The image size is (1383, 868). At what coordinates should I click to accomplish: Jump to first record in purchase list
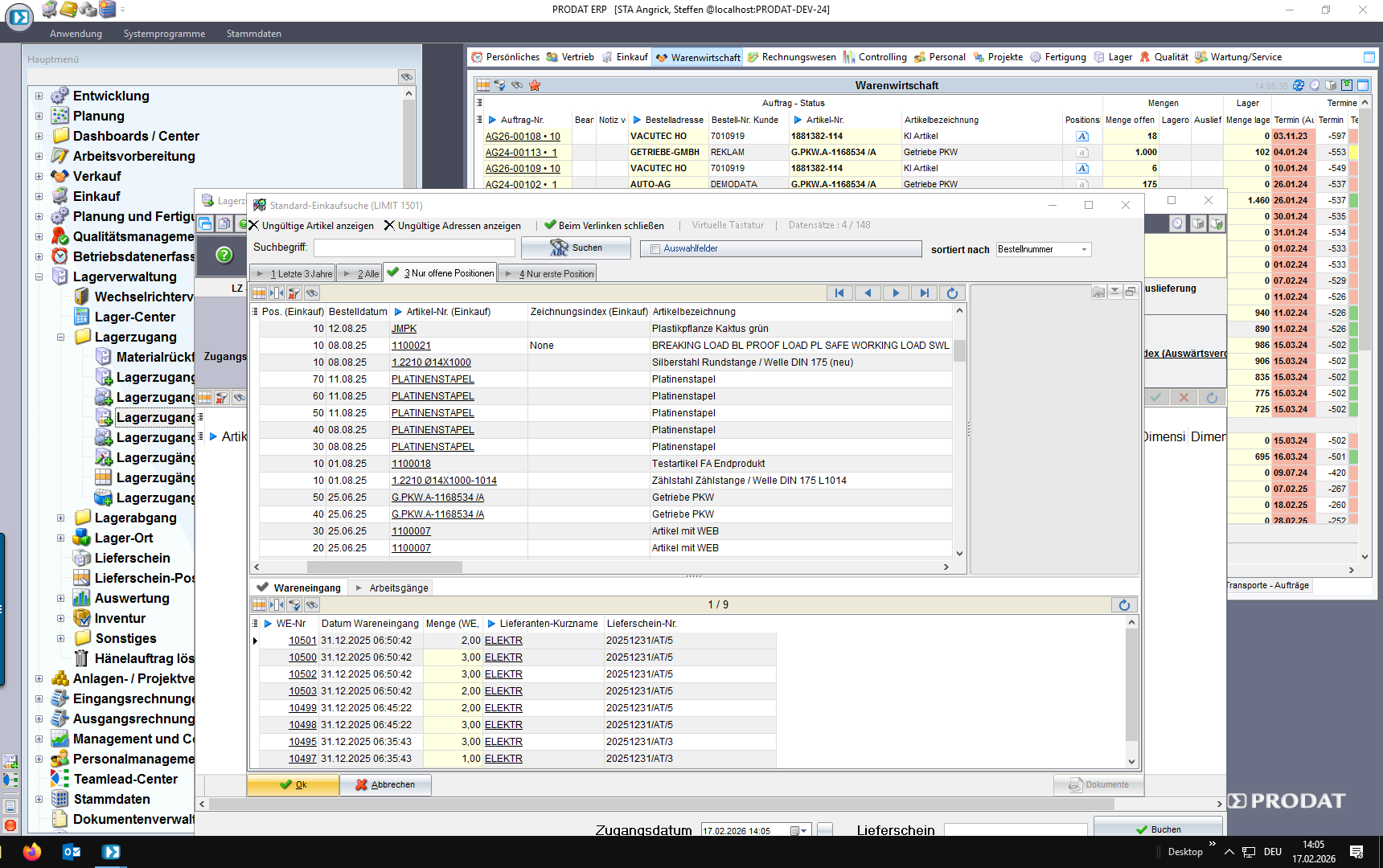point(839,293)
